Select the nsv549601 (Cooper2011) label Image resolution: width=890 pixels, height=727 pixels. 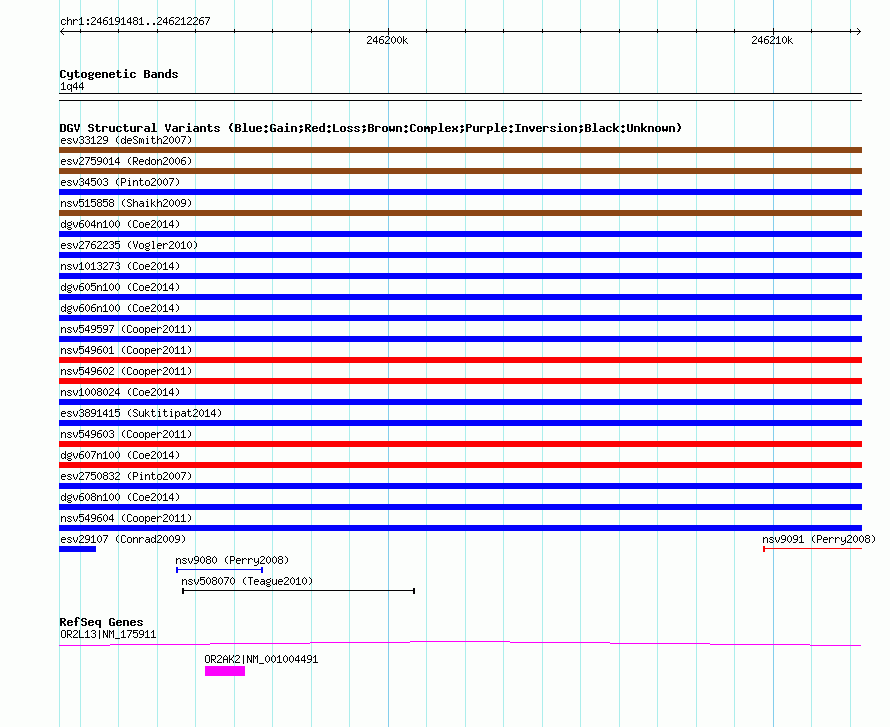tap(126, 350)
